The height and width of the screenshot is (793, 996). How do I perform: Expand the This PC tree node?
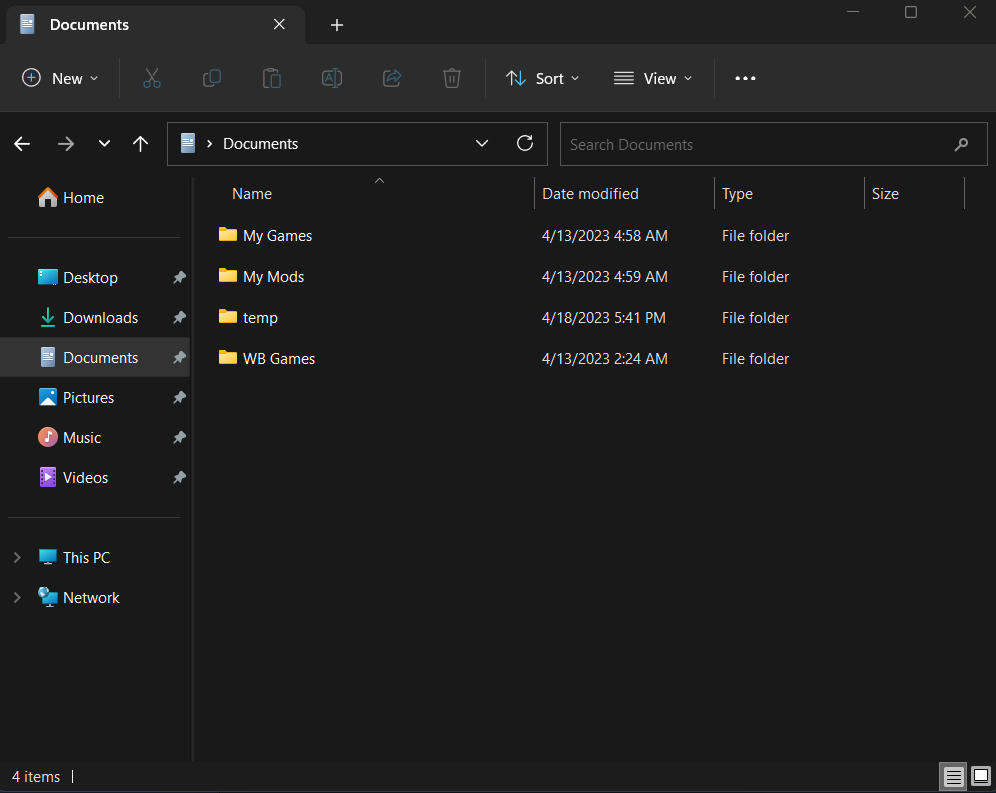pos(17,558)
